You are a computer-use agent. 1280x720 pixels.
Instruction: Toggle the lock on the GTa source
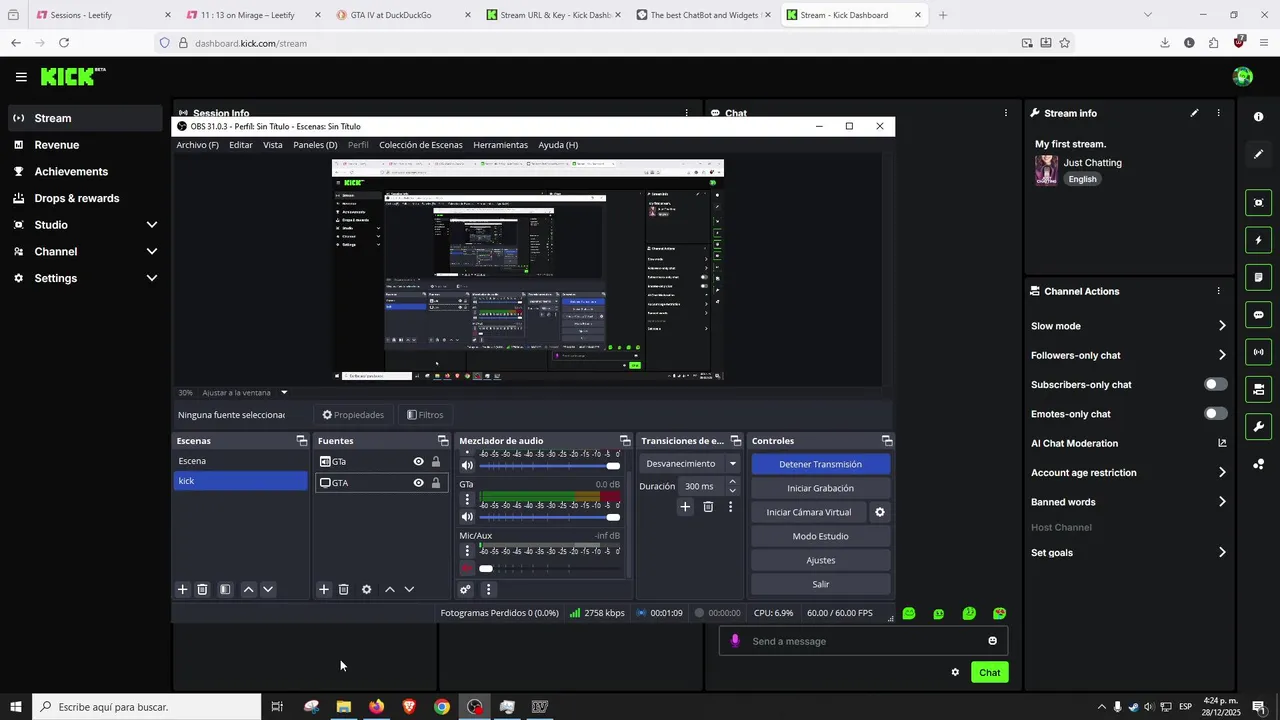pyautogui.click(x=436, y=462)
